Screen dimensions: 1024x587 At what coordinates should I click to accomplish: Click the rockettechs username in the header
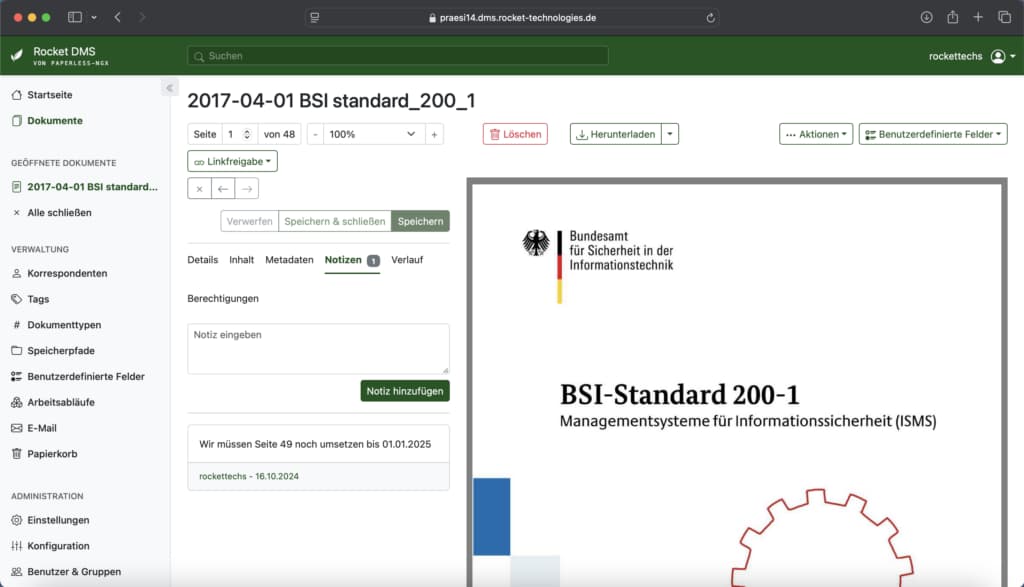(955, 56)
